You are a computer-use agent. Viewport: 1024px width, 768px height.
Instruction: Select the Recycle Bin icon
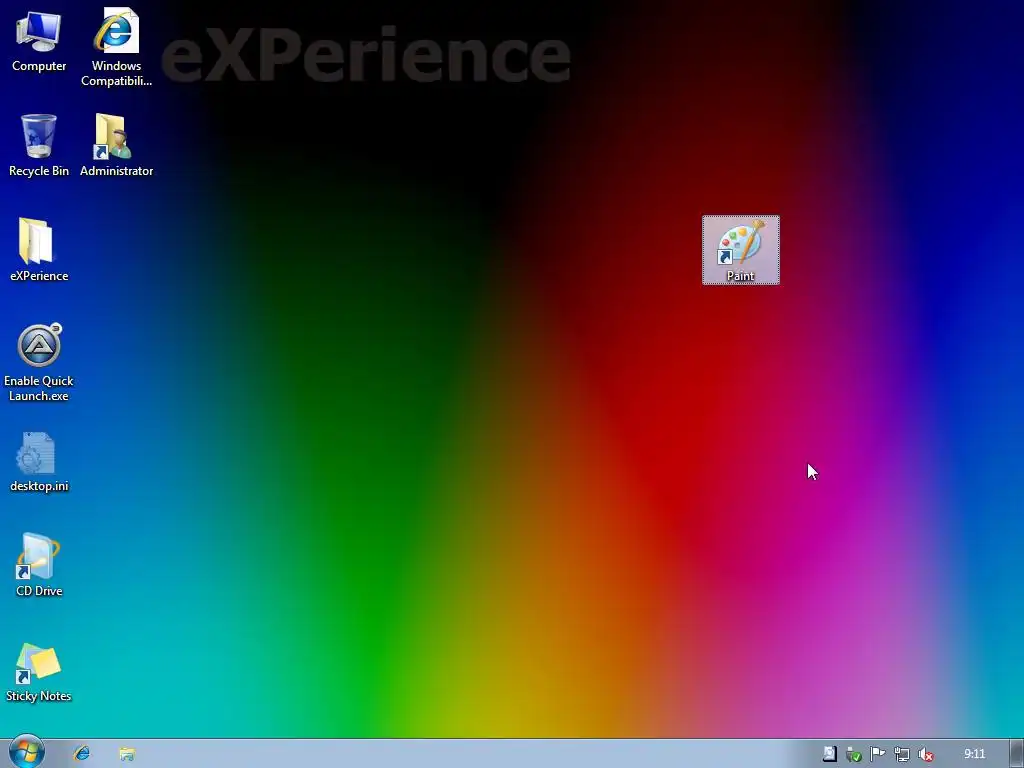pyautogui.click(x=39, y=145)
